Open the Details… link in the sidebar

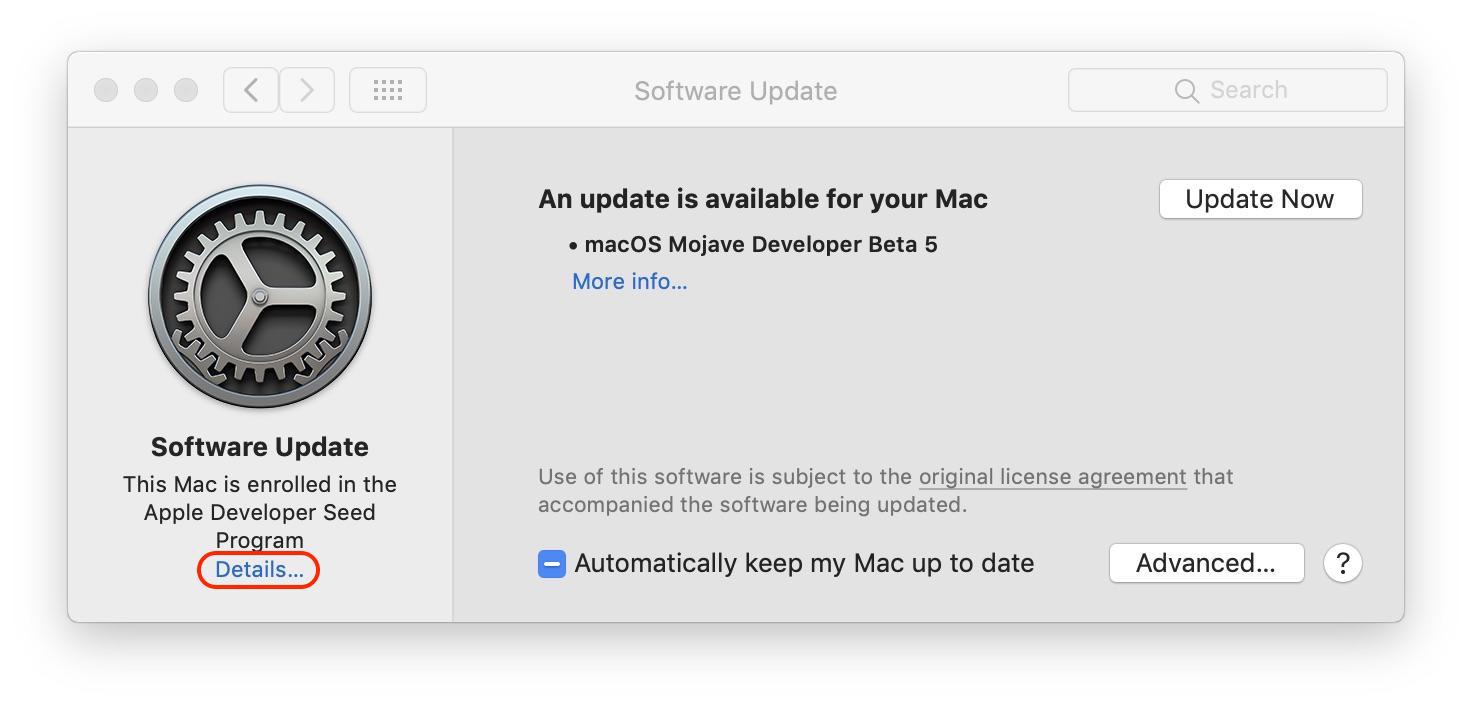[259, 570]
